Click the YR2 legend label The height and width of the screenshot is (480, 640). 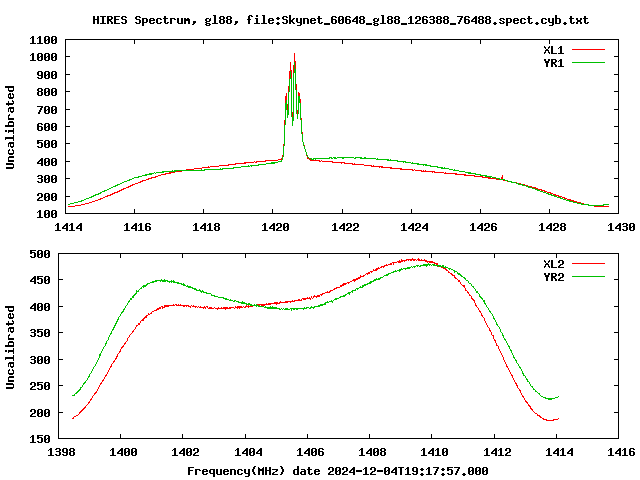pos(553,277)
